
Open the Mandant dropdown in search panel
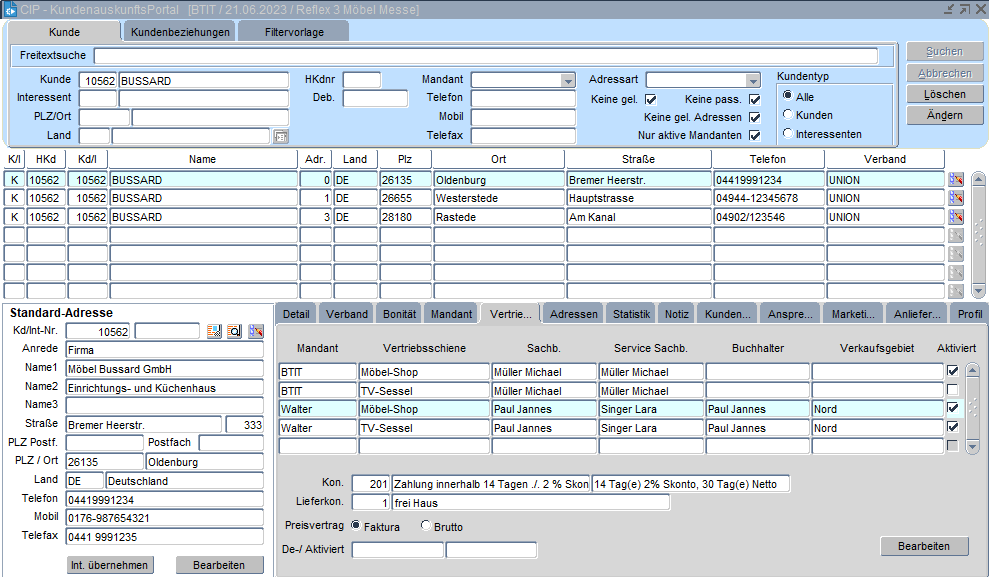tap(568, 80)
